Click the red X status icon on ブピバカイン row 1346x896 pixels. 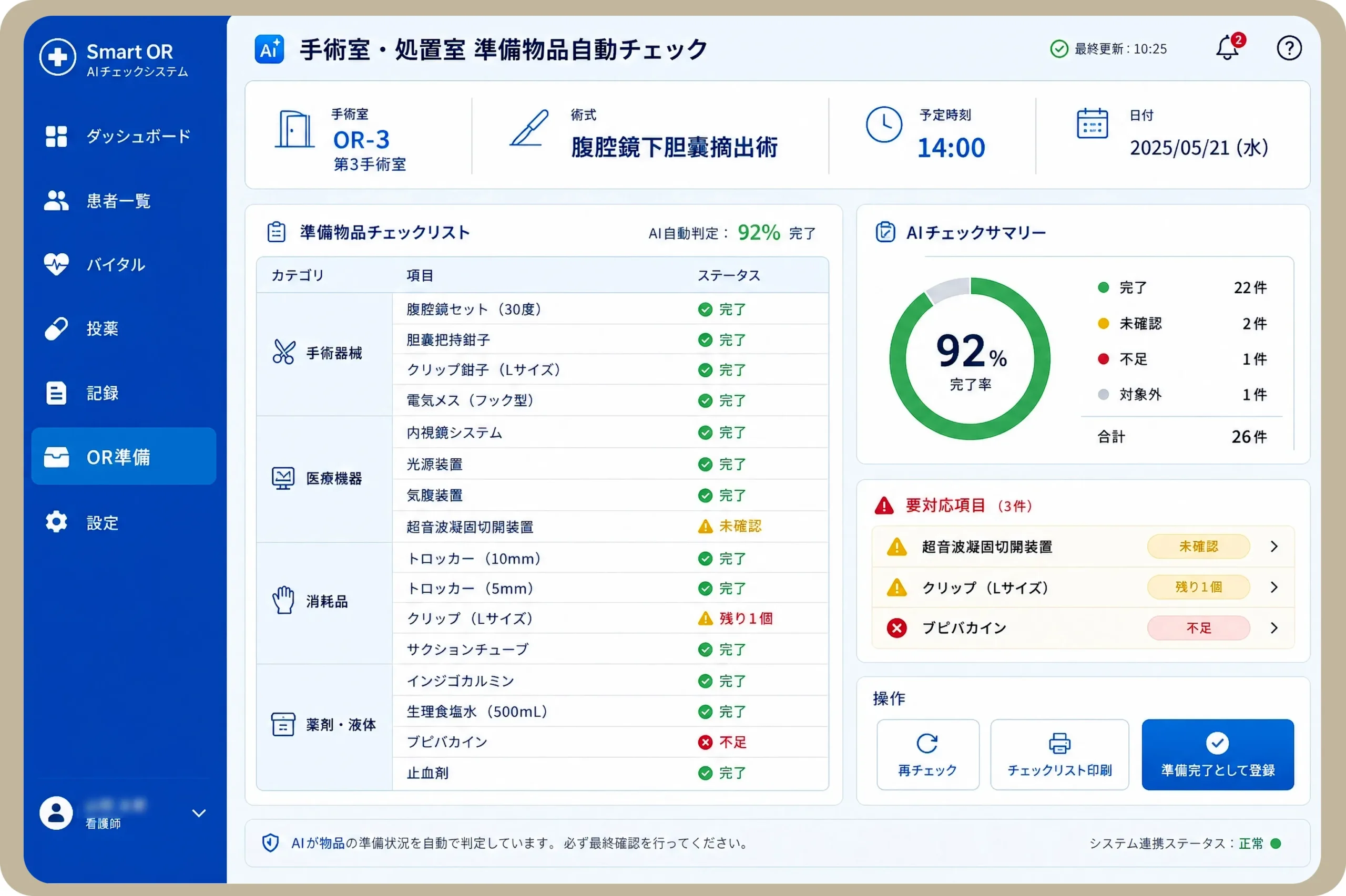(705, 742)
